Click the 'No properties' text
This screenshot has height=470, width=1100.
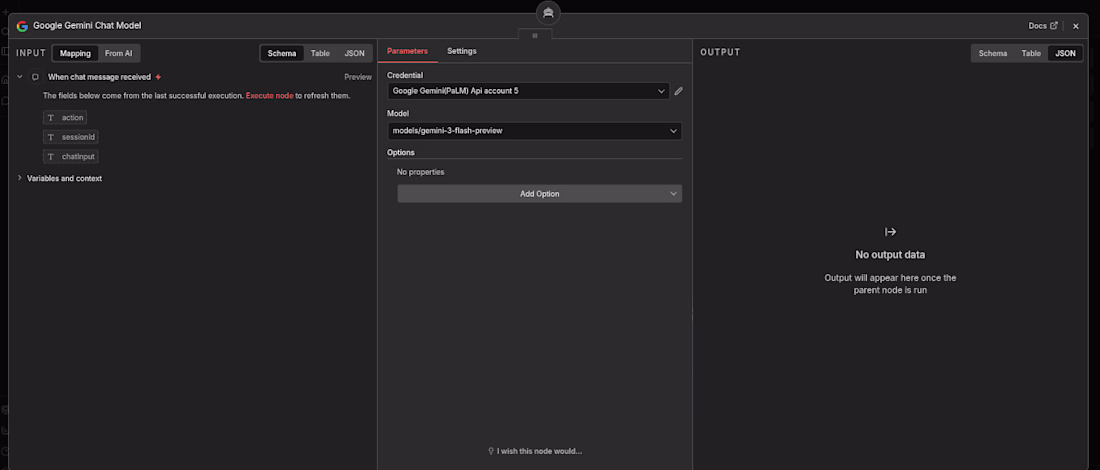(420, 172)
